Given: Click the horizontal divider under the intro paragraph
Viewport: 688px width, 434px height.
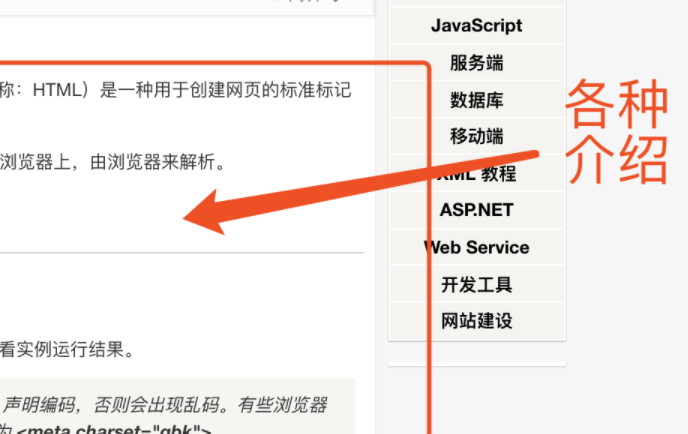Looking at the screenshot, I should [180, 252].
